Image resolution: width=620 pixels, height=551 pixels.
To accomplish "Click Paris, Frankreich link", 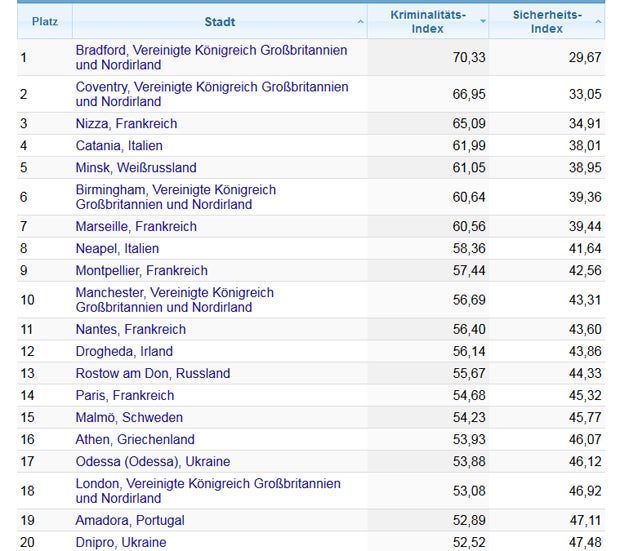I will (x=125, y=395).
